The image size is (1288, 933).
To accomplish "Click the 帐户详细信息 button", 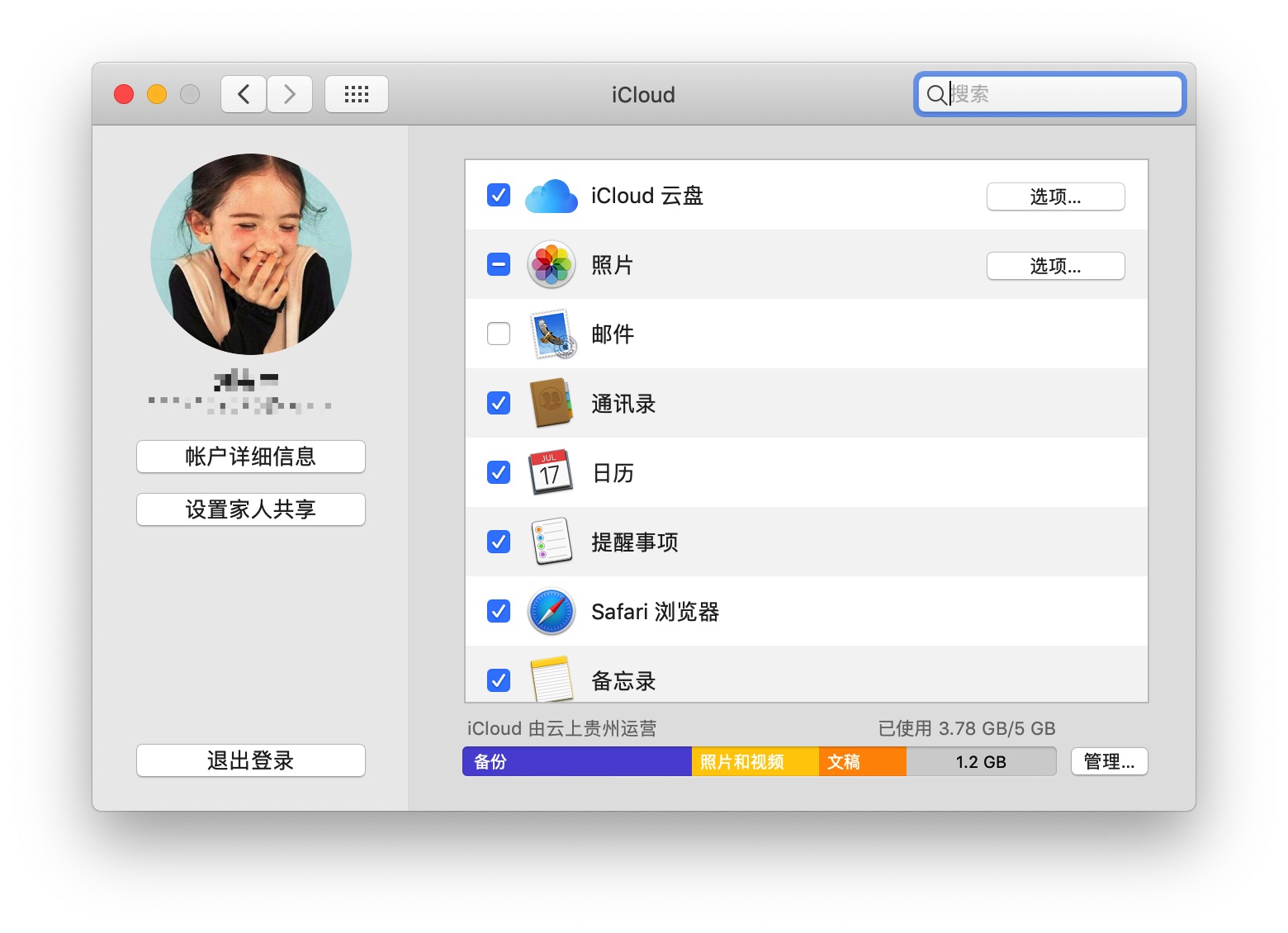I will [250, 457].
